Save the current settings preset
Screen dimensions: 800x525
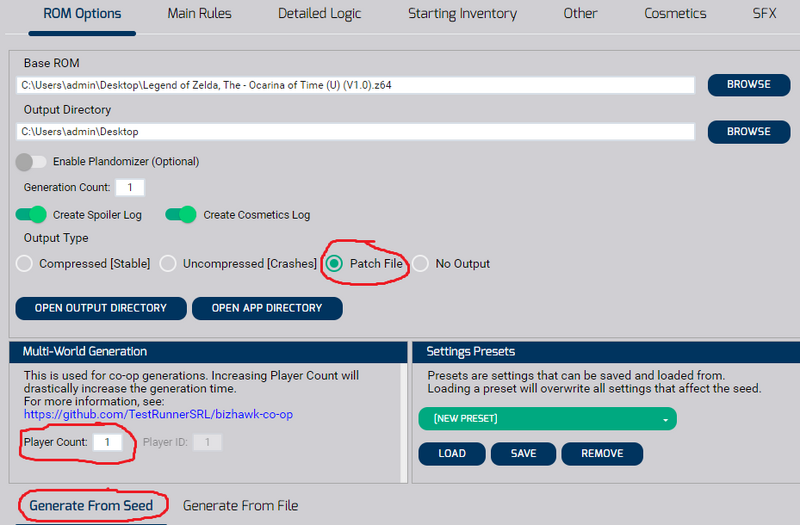tap(523, 454)
